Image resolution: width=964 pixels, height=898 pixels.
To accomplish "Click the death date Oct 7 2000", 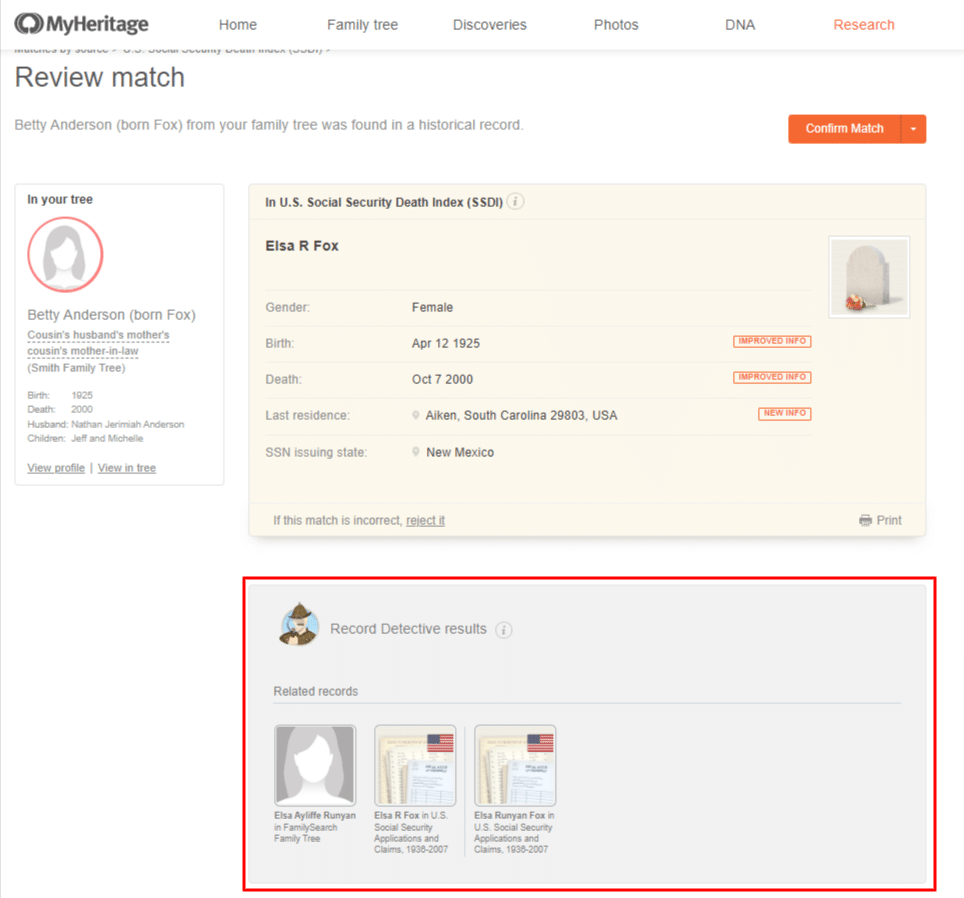I will click(442, 380).
